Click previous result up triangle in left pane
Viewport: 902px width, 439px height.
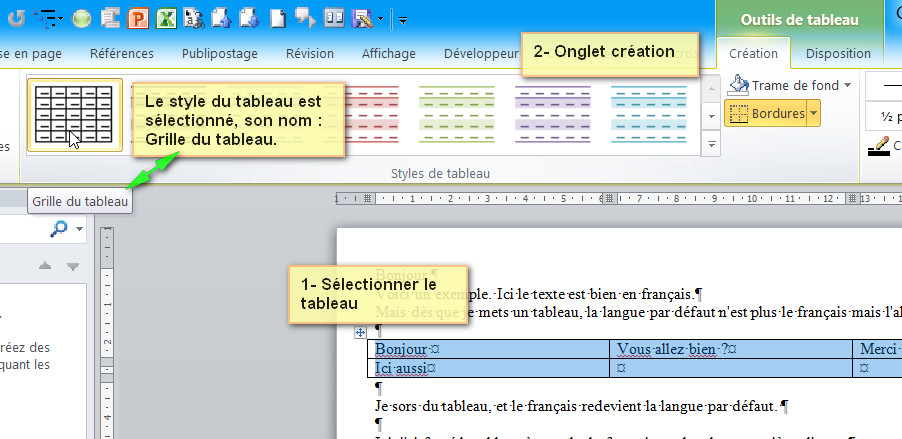point(45,266)
